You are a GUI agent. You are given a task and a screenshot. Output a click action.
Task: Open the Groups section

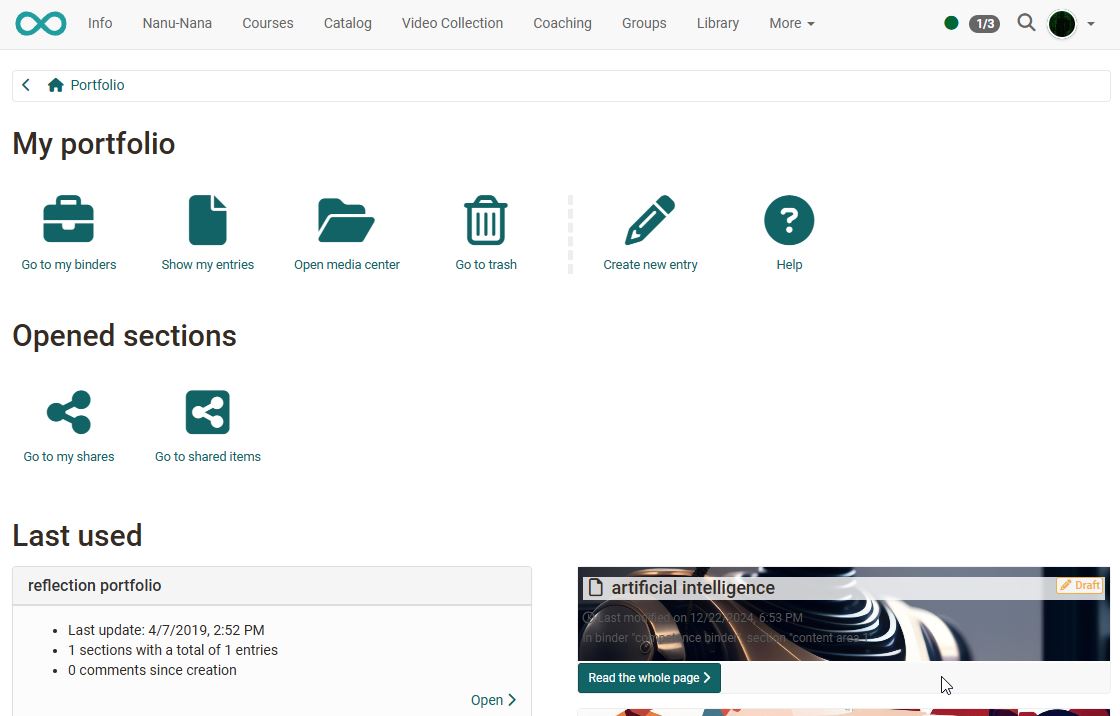pos(644,23)
